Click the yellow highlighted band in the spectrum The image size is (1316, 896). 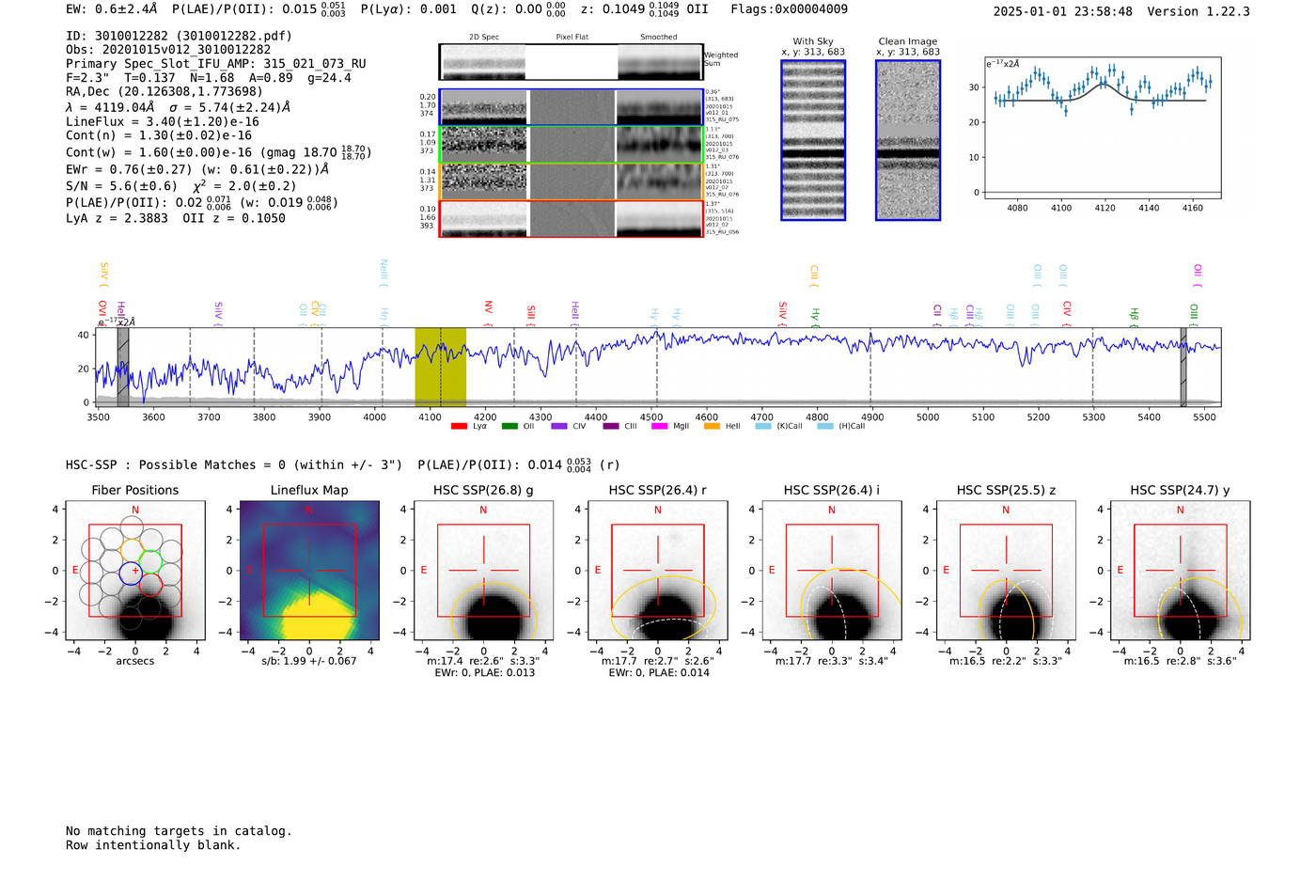(x=440, y=367)
